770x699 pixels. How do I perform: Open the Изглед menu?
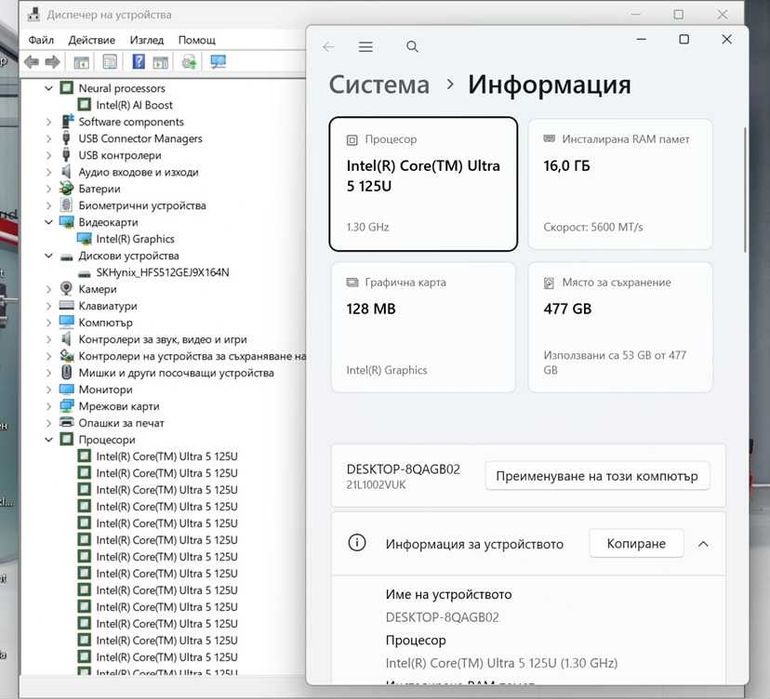click(147, 40)
